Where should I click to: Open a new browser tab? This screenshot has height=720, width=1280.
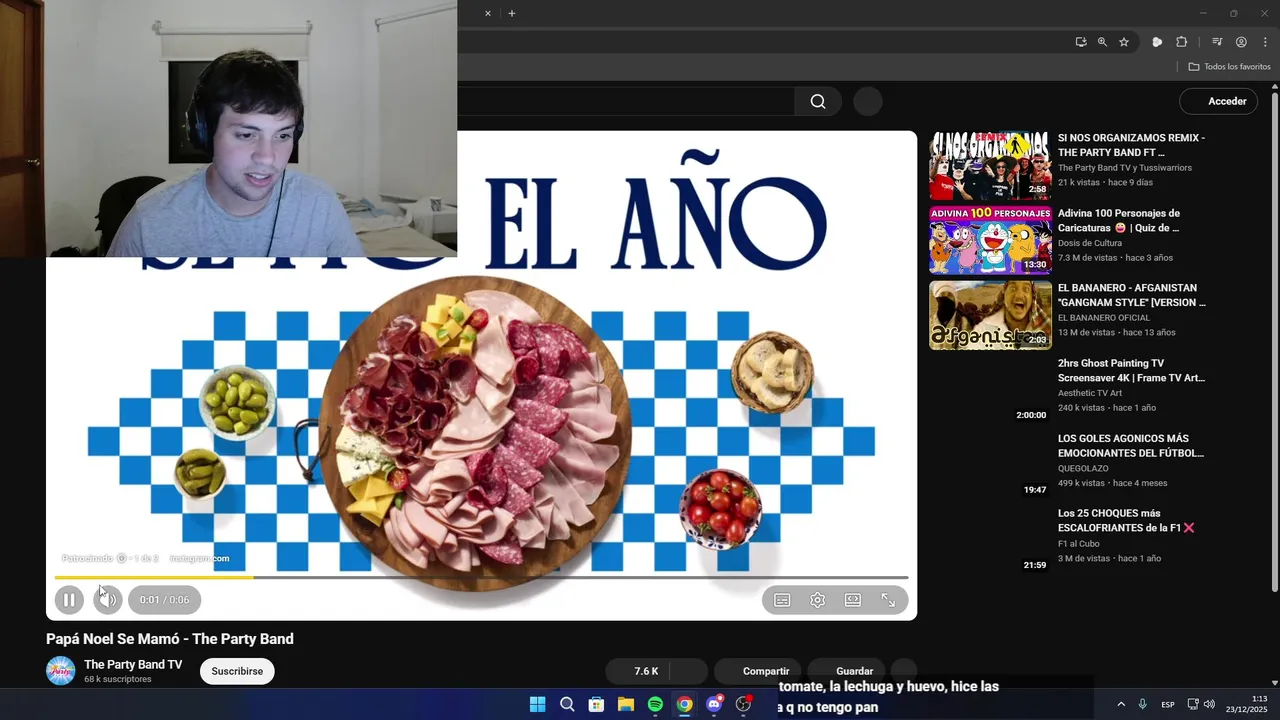pos(512,13)
